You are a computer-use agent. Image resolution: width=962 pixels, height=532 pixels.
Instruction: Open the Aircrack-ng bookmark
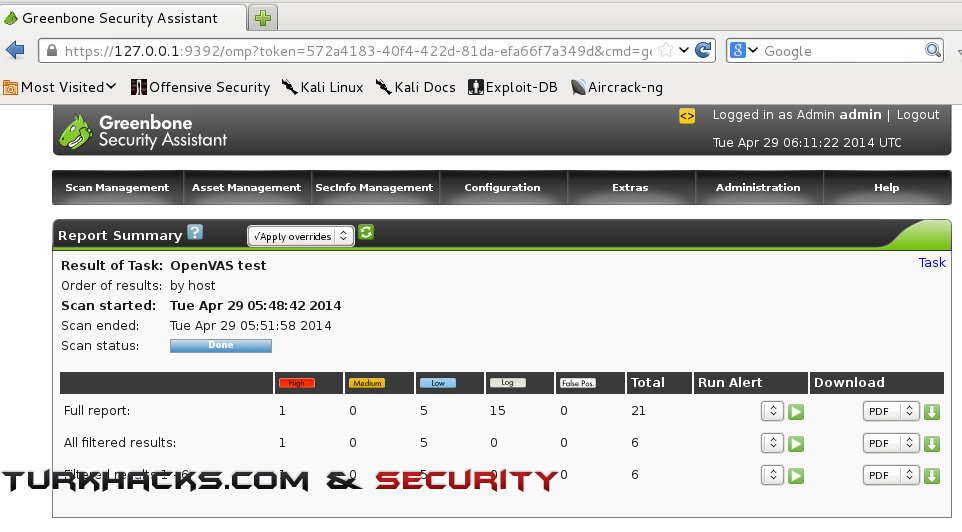(617, 87)
